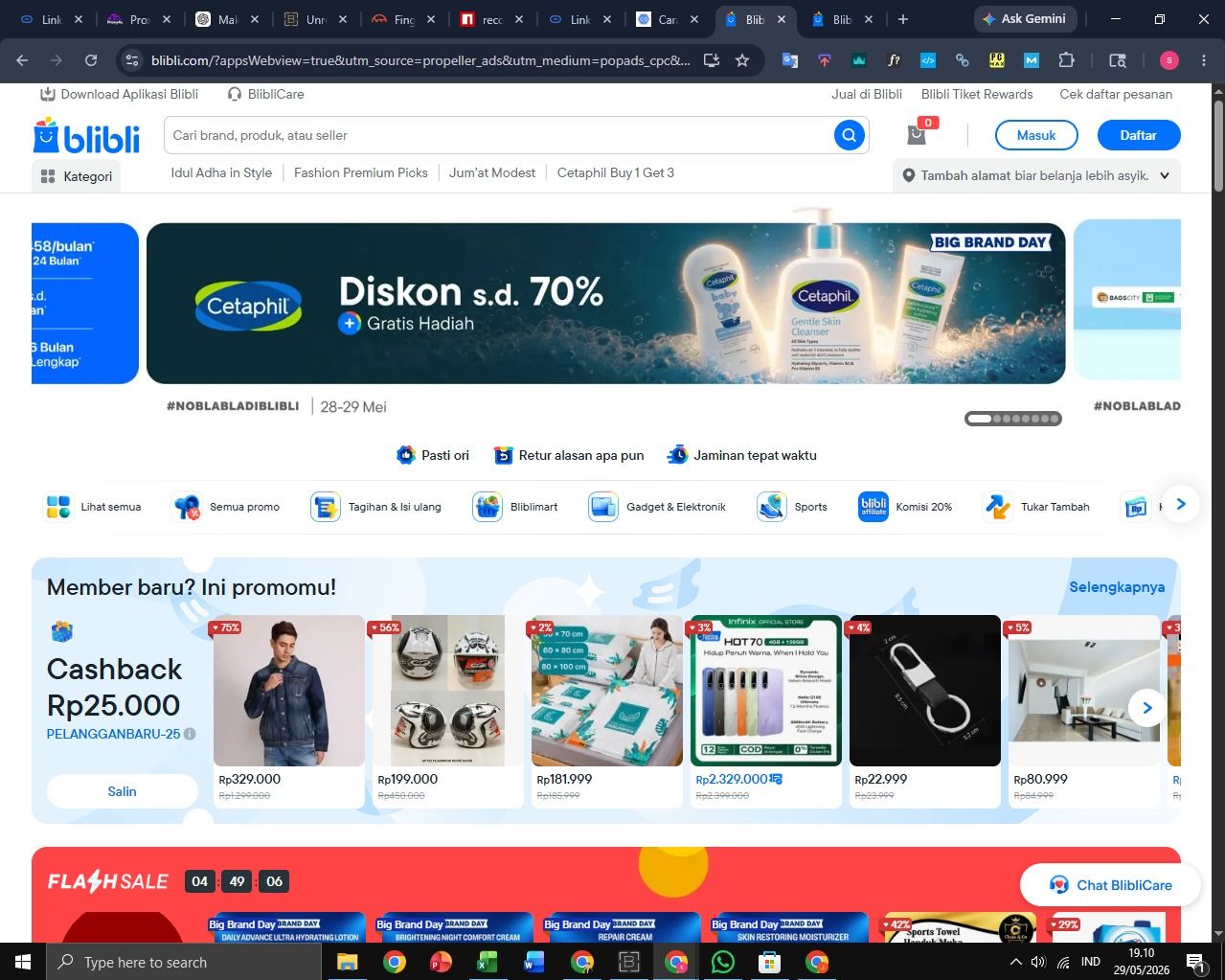Image resolution: width=1225 pixels, height=980 pixels.
Task: Switch to the second Blibli browser tab
Action: (840, 19)
